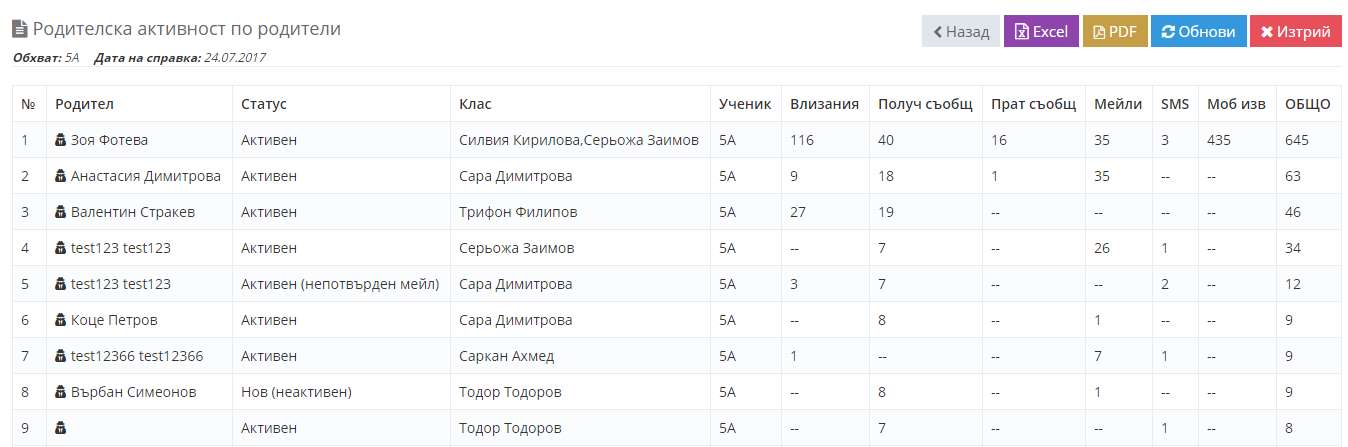
Task: Go back with the Назад button
Action: [x=960, y=31]
